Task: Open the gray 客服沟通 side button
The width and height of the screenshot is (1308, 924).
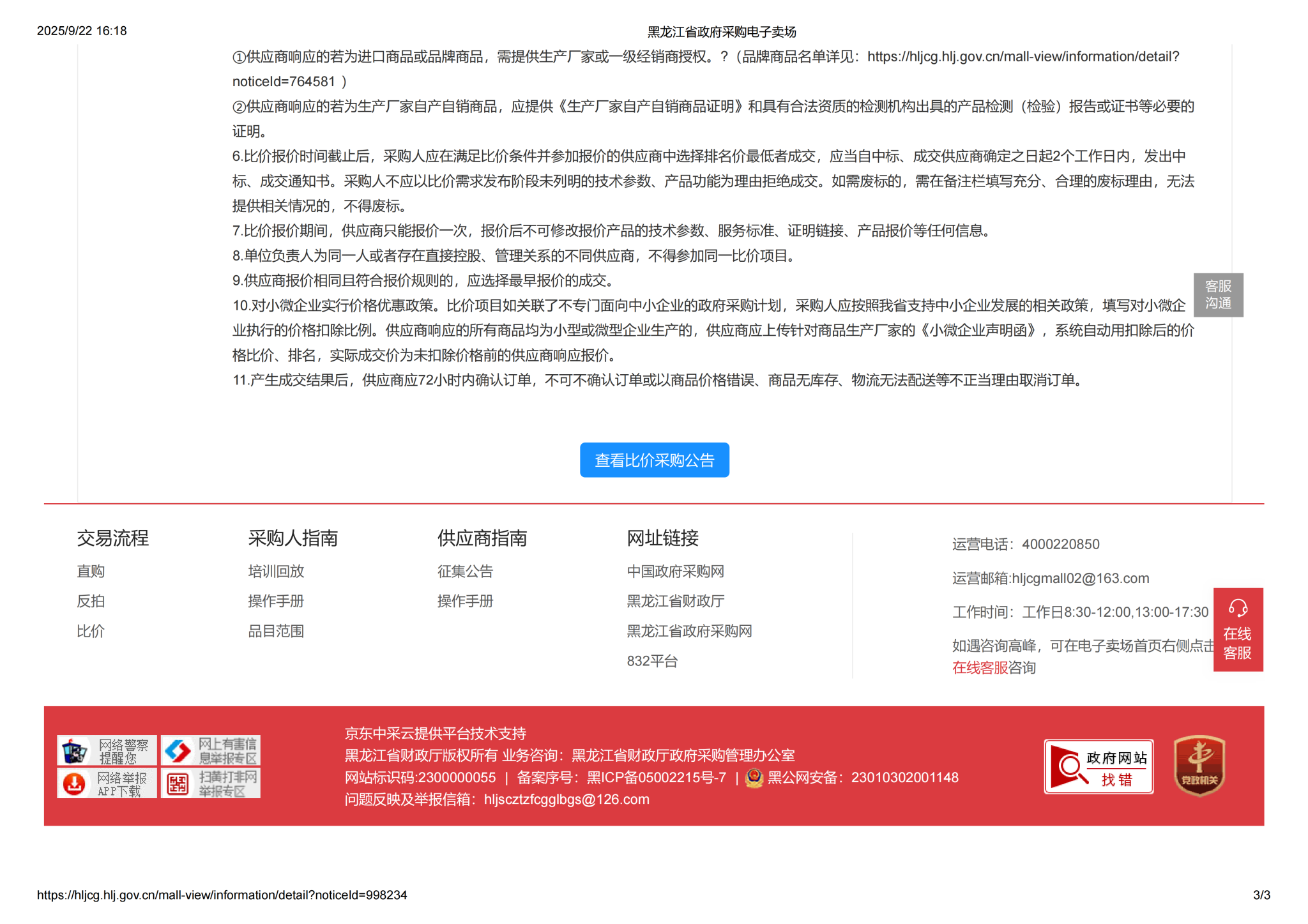Action: coord(1217,294)
